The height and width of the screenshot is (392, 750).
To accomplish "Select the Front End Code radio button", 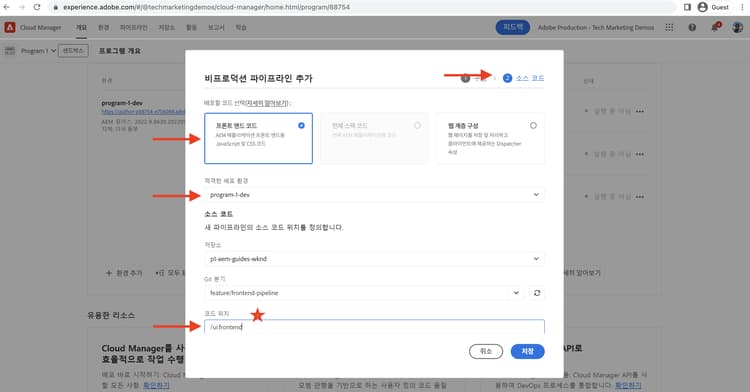I will [301, 125].
